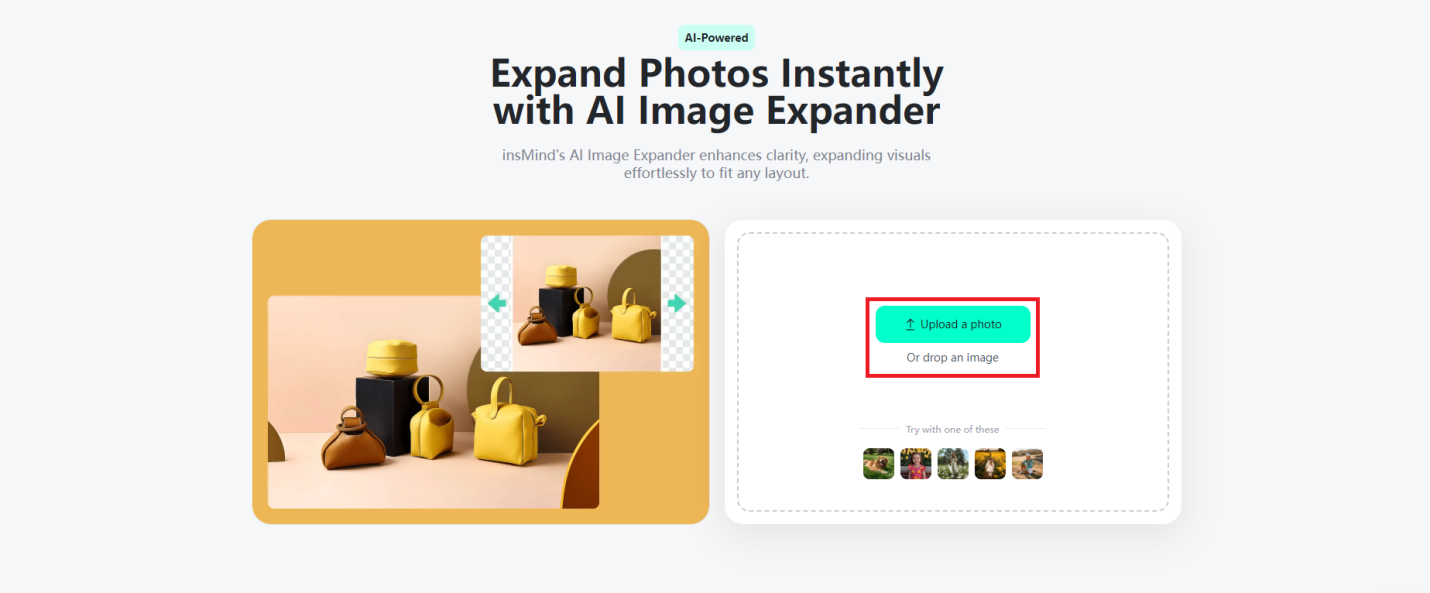Click the large handbags demo image
1430x593 pixels.
[433, 402]
